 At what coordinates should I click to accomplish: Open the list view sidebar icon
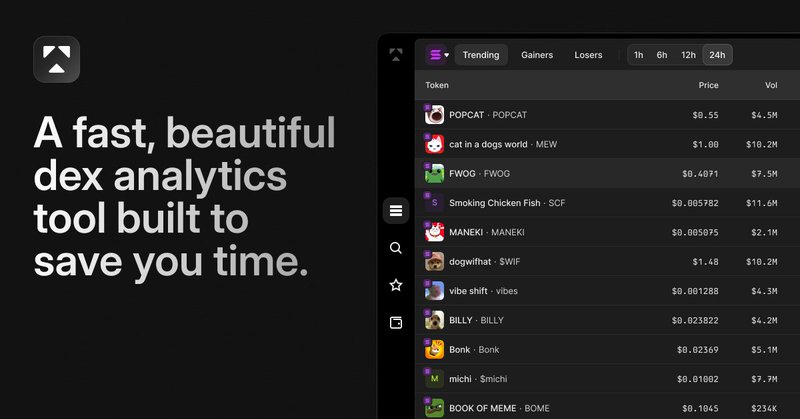pos(396,210)
